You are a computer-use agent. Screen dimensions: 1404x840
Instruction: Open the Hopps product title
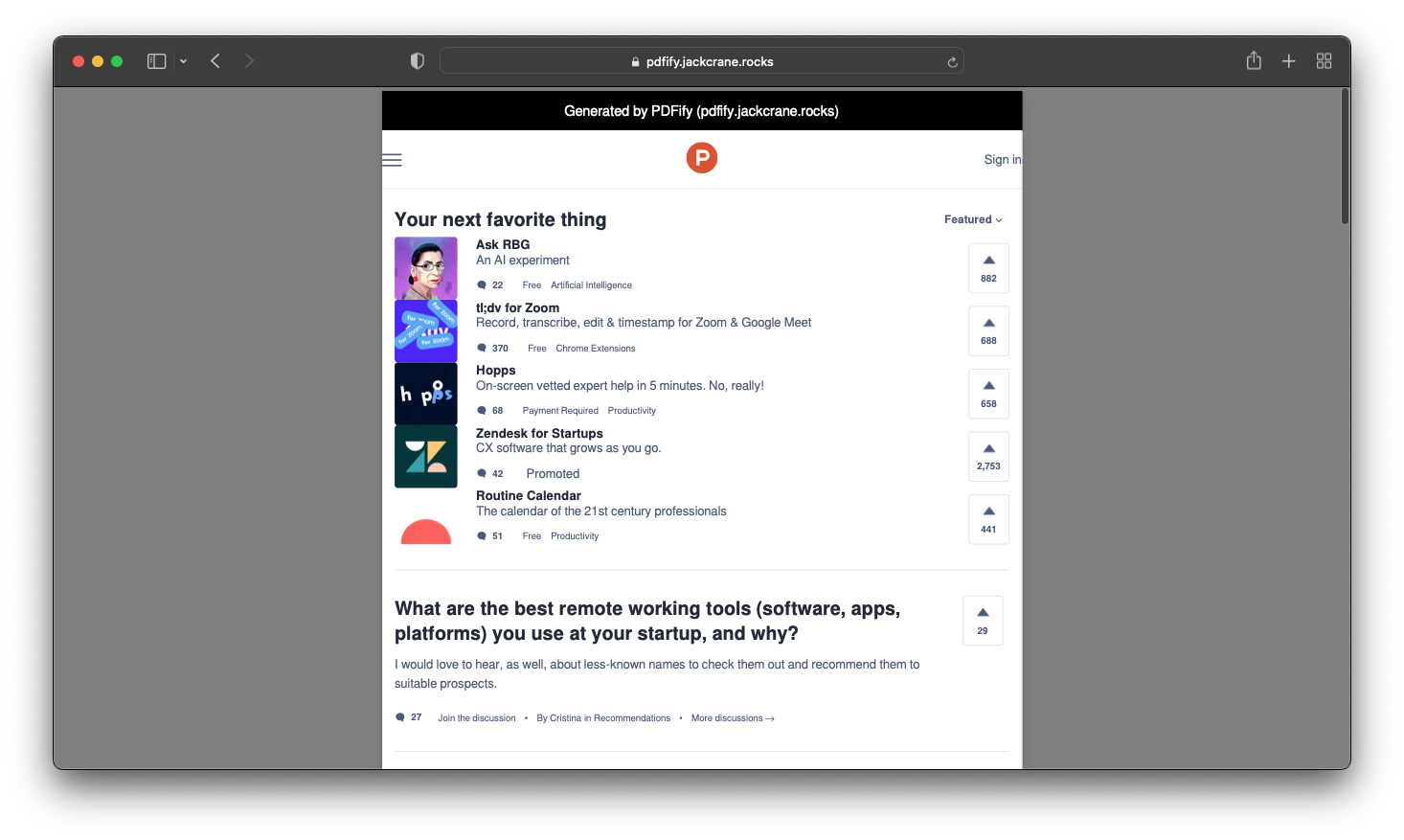pos(496,370)
